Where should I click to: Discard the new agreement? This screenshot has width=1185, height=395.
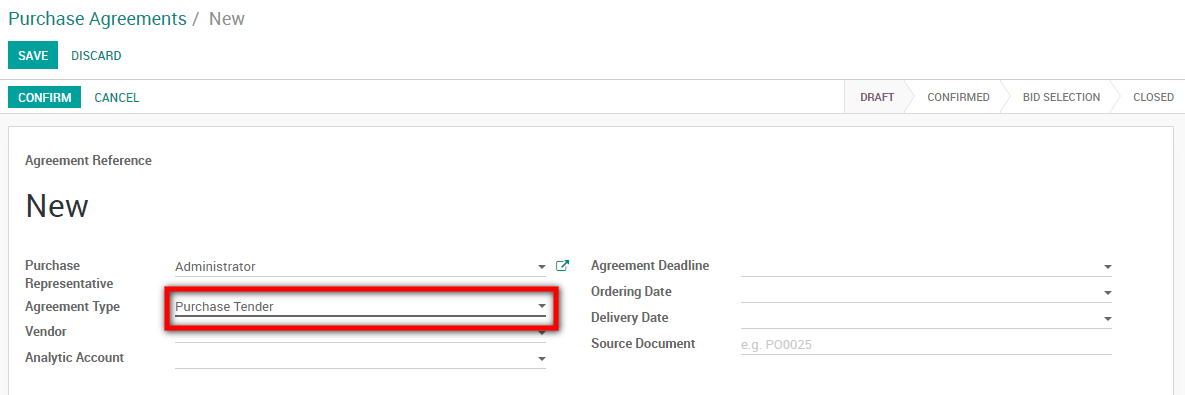[x=96, y=56]
